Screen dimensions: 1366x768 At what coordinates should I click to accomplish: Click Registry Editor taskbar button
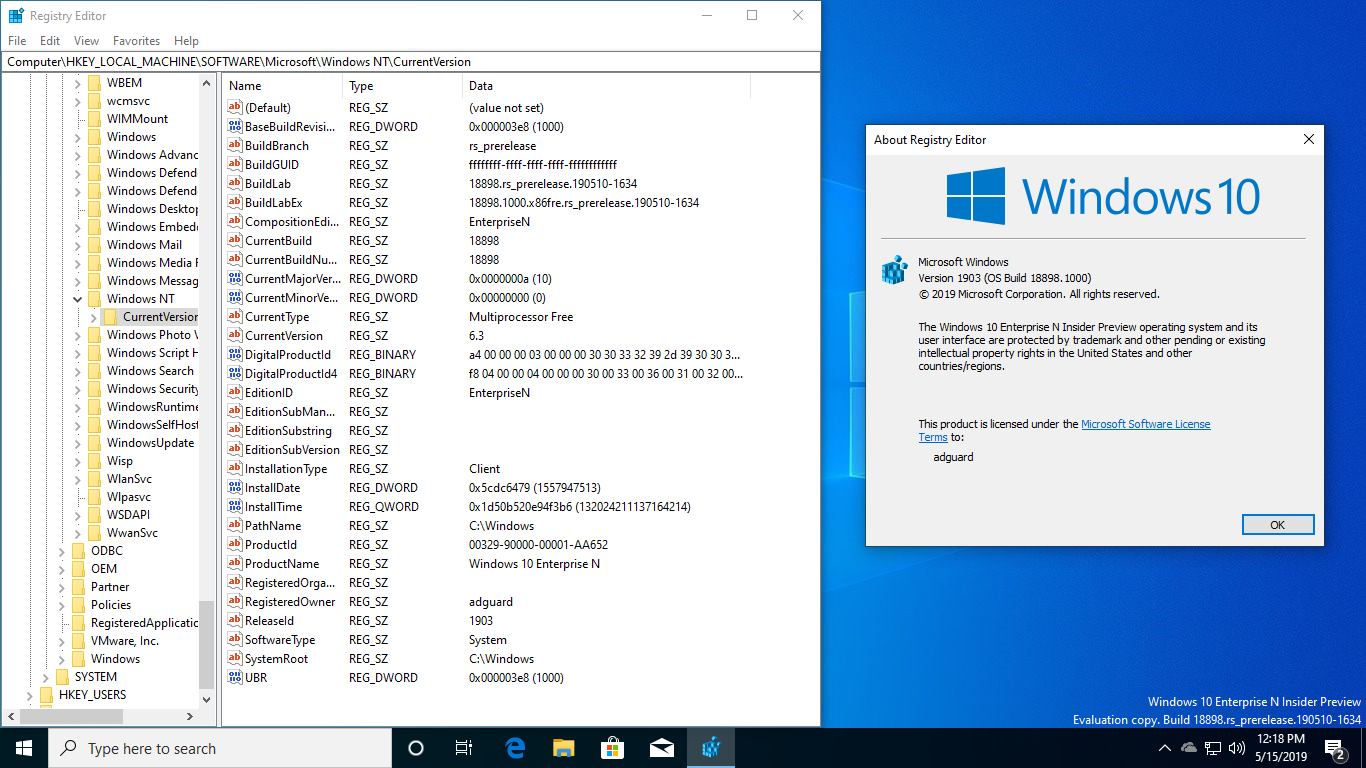pos(711,748)
